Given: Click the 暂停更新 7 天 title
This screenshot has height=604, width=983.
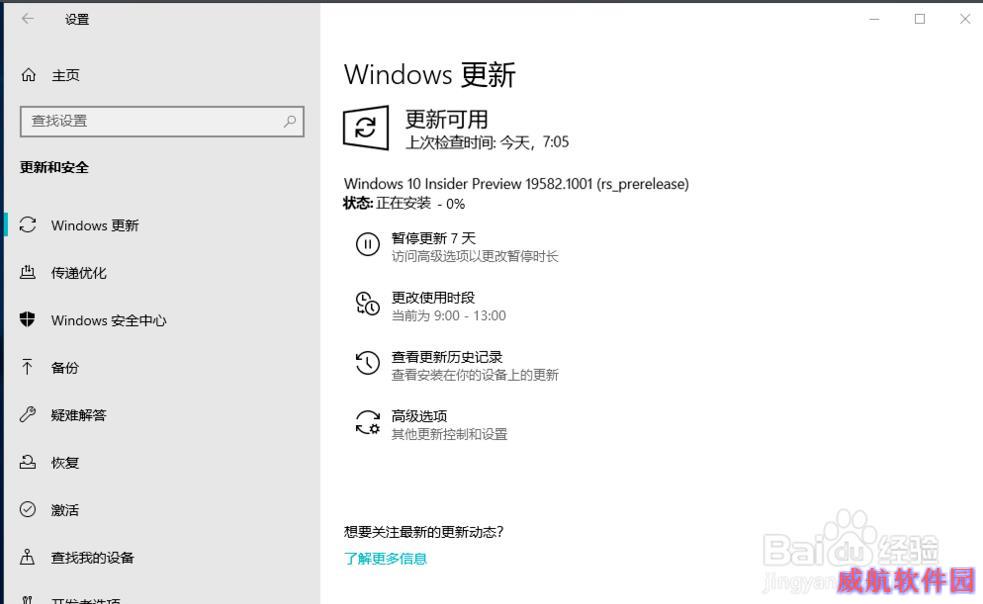Looking at the screenshot, I should point(434,238).
